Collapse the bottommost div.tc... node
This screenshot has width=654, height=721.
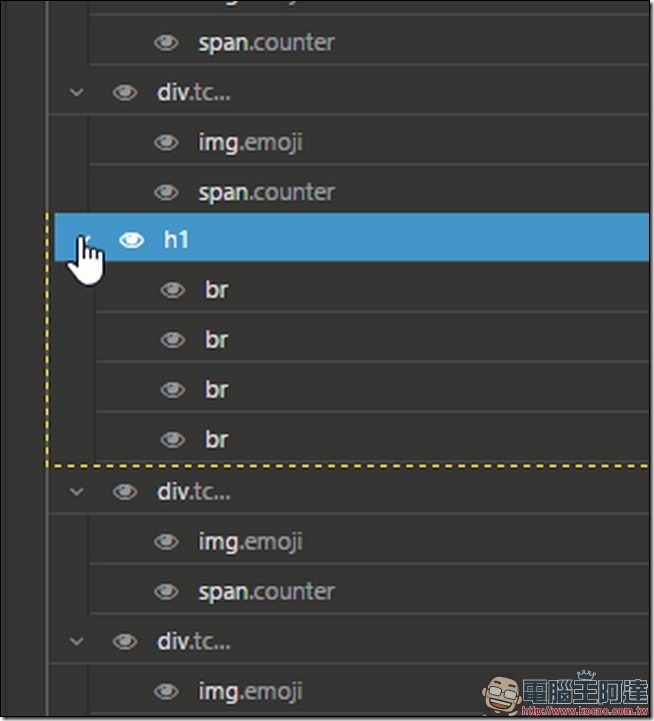pyautogui.click(x=76, y=641)
